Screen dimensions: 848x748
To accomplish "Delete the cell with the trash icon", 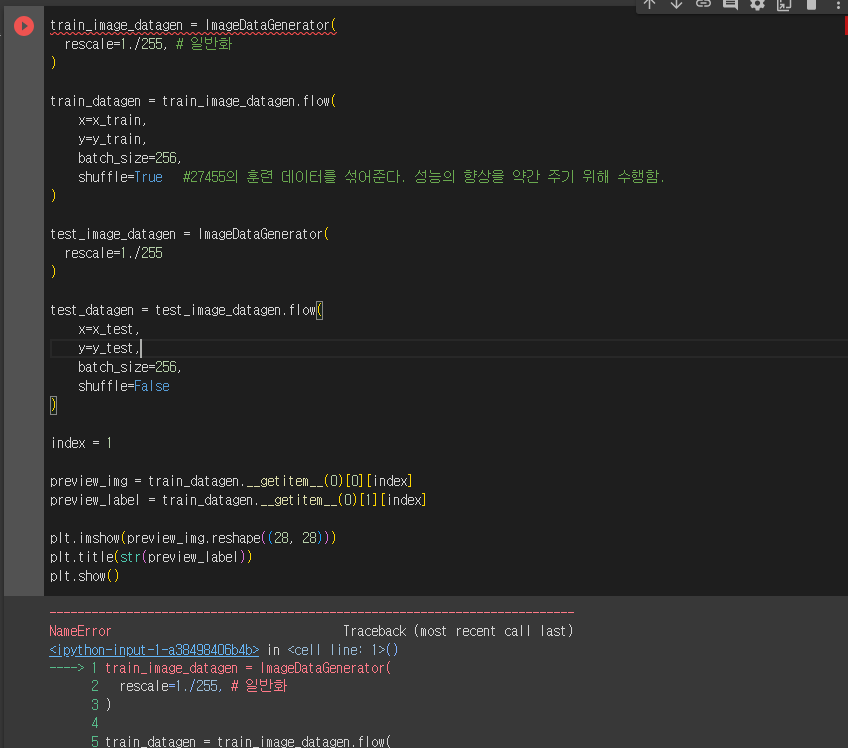I will [811, 4].
